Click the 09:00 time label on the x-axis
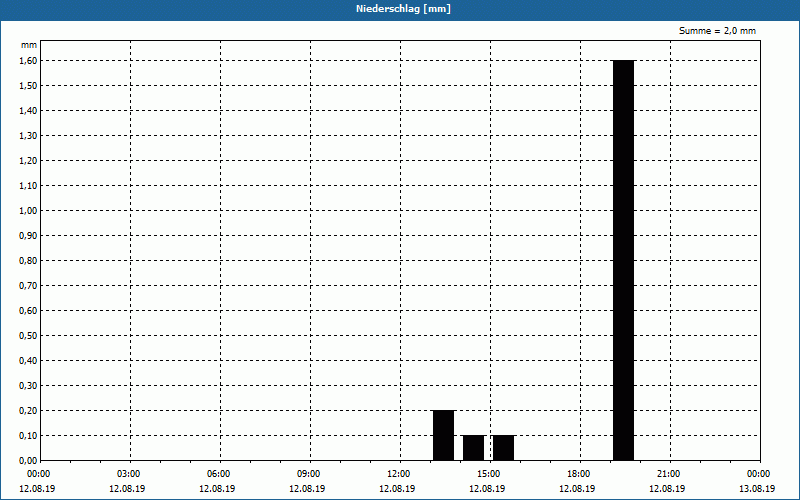800x500 pixels. coord(309,474)
